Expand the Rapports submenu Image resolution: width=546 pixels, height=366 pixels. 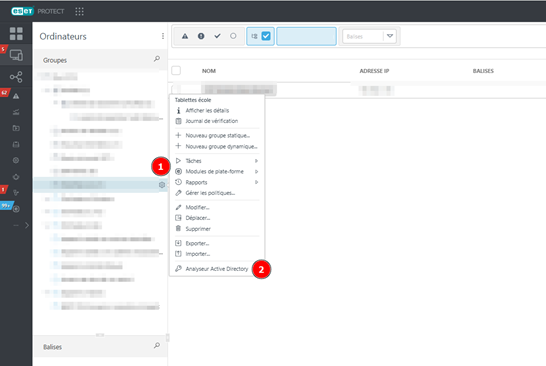click(217, 182)
